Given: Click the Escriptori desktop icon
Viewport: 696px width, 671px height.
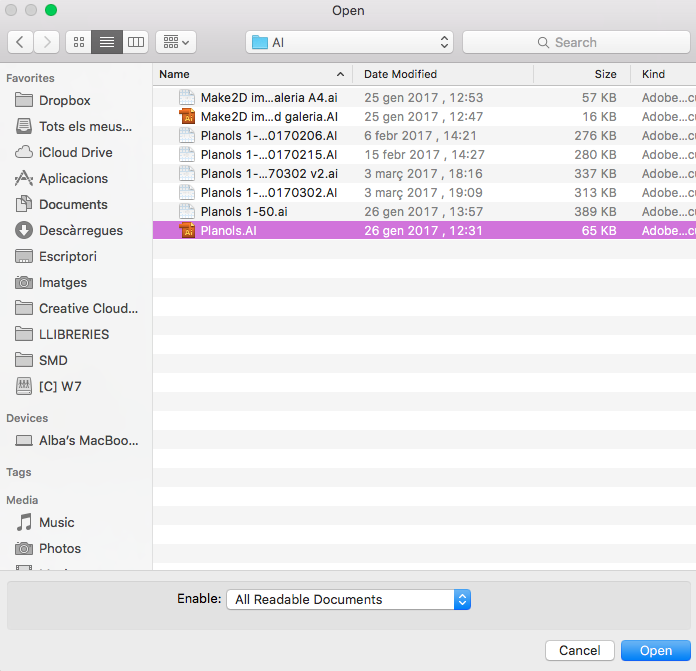Looking at the screenshot, I should [24, 256].
